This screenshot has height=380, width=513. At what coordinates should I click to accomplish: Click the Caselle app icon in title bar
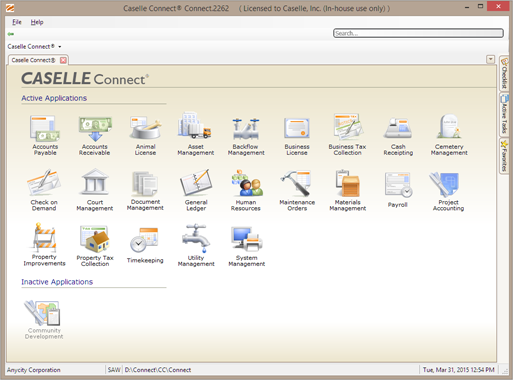pyautogui.click(x=10, y=8)
